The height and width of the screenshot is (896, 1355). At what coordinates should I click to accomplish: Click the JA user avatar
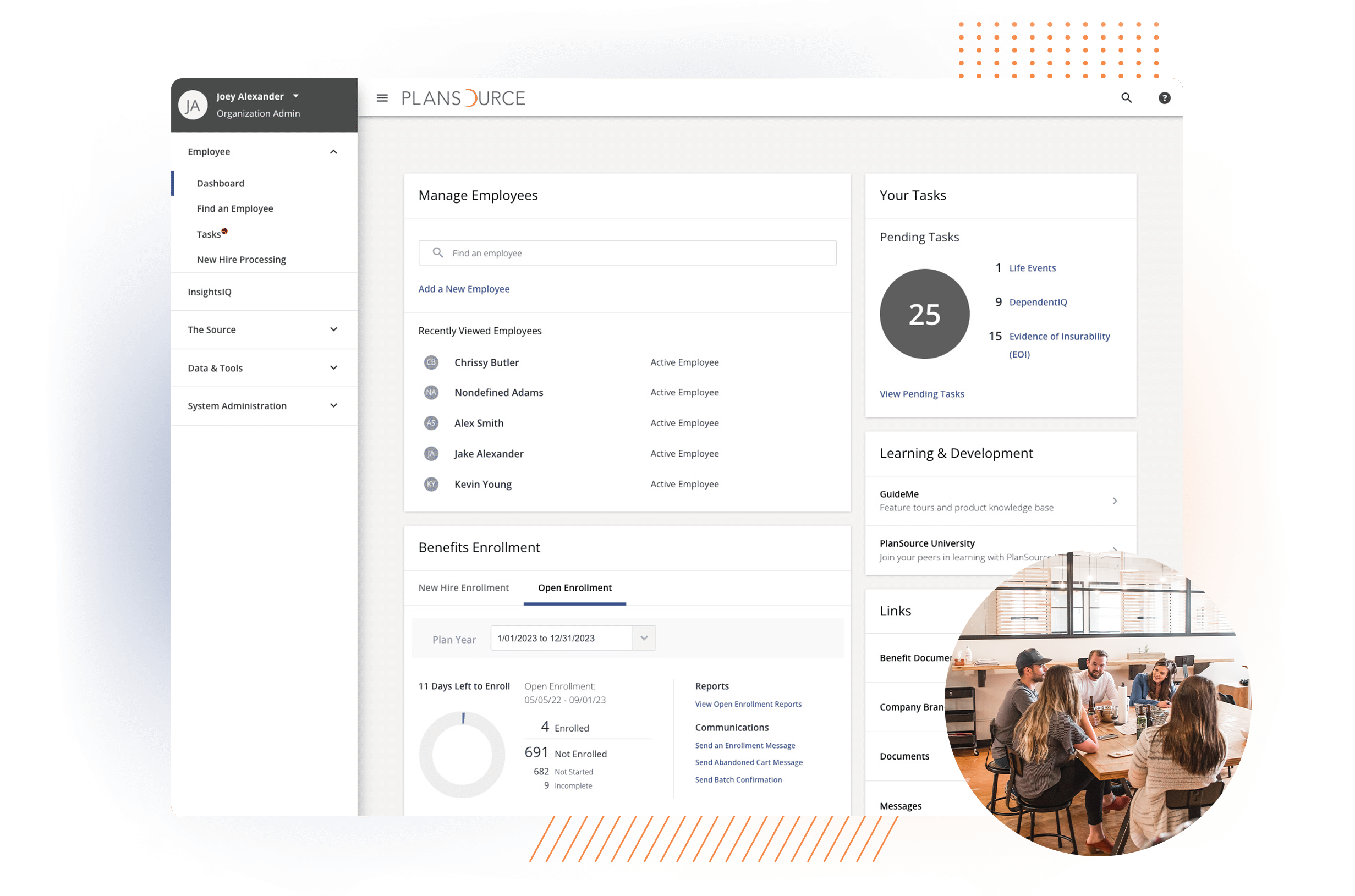point(193,105)
